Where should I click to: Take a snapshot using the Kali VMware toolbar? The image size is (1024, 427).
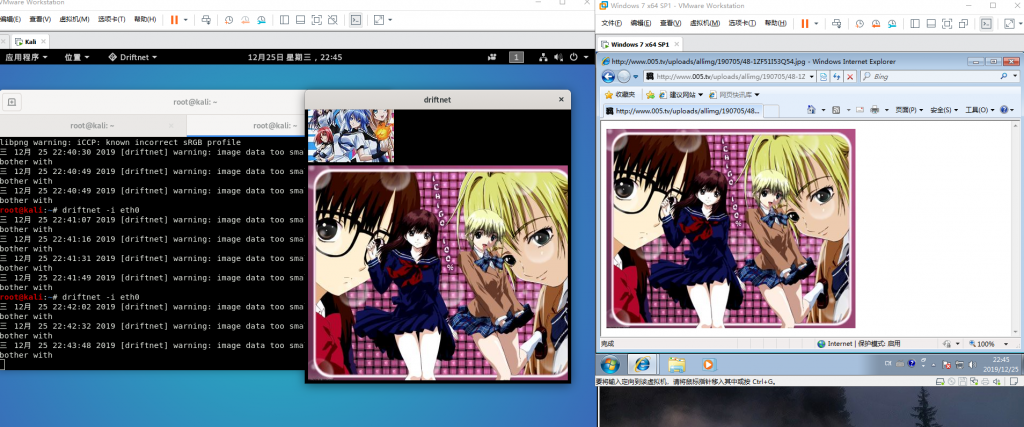229,20
